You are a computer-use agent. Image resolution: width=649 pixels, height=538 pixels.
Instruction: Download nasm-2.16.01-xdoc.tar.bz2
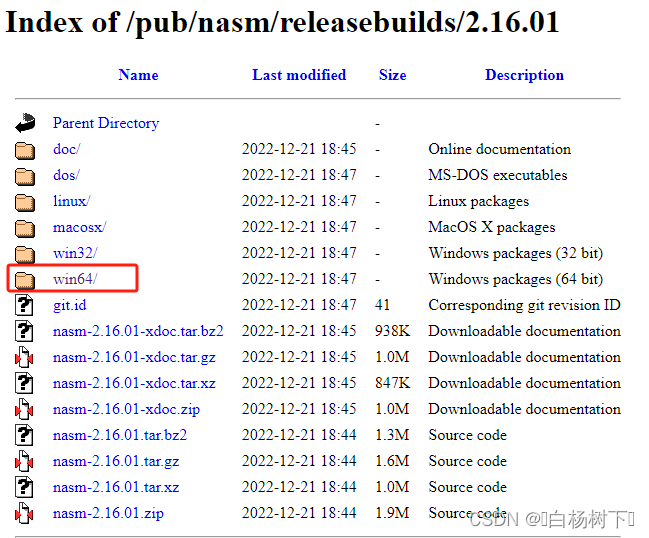pos(138,331)
